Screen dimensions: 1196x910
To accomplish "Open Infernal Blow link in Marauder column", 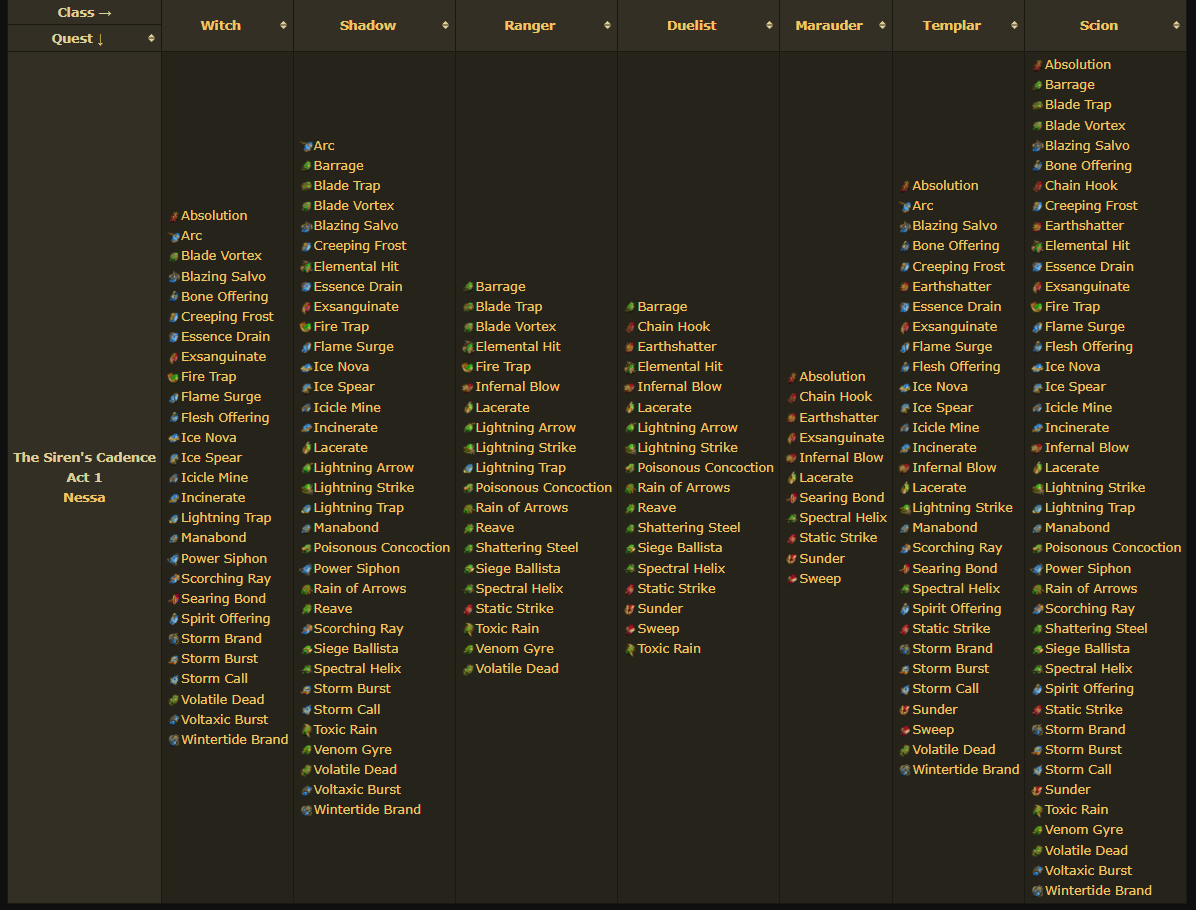I will coord(841,458).
